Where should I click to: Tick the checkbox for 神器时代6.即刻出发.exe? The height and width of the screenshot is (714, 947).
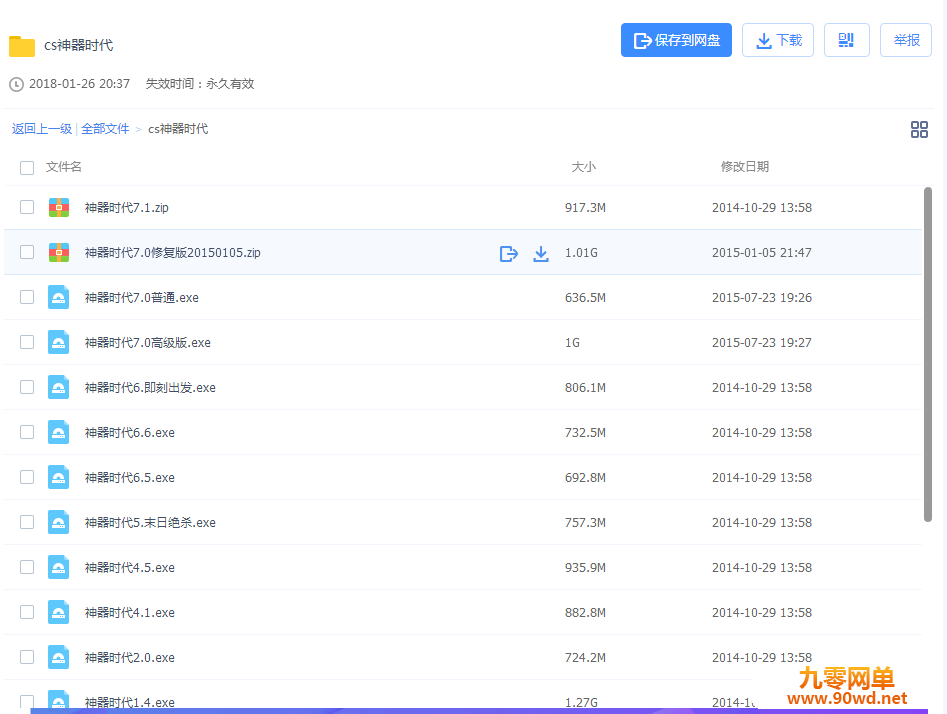coord(27,387)
